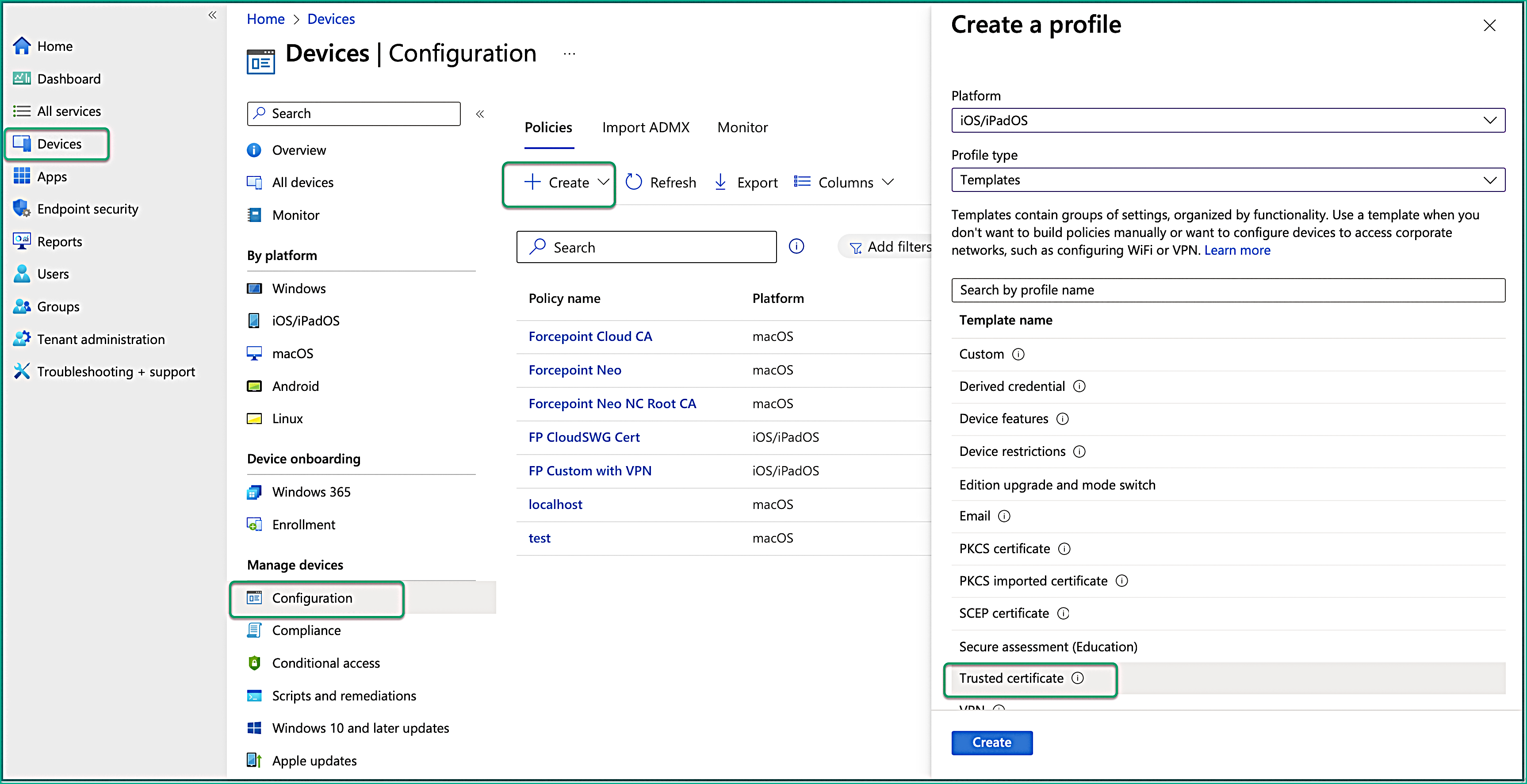Click the Export download icon
The image size is (1527, 784).
[x=720, y=182]
